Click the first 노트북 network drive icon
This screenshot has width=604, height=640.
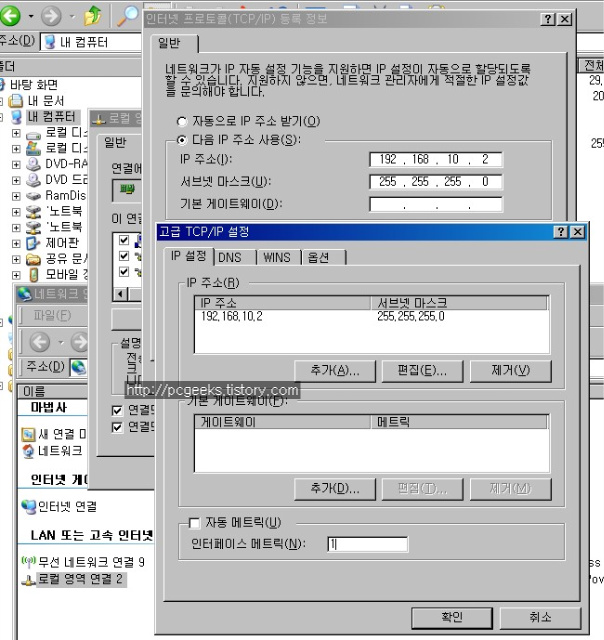click(x=33, y=211)
